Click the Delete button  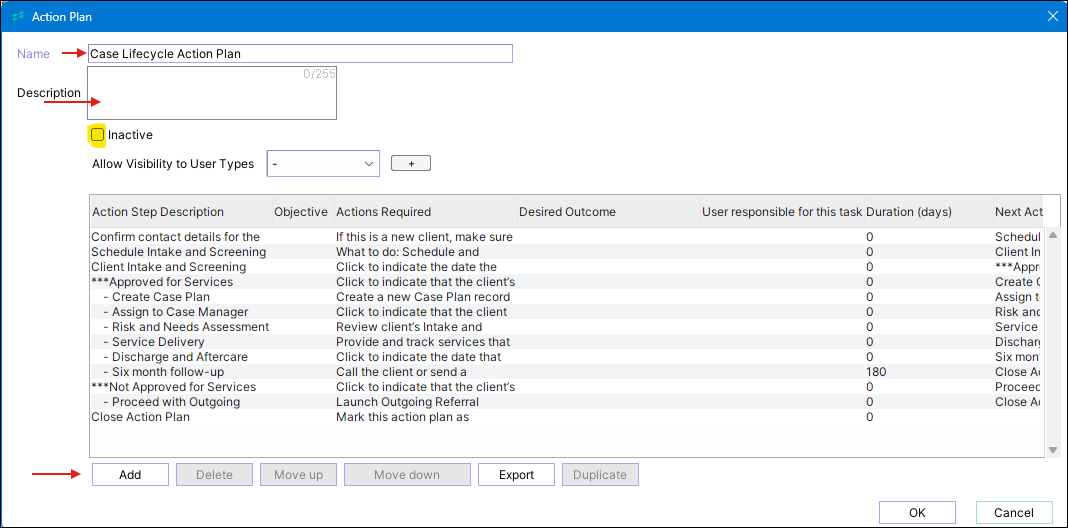(215, 475)
